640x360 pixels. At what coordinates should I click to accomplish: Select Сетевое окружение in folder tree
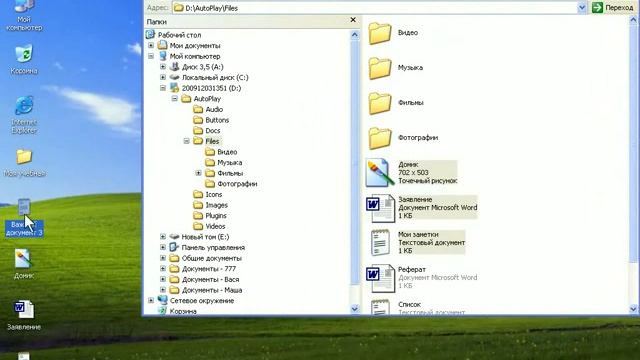pyautogui.click(x=202, y=300)
